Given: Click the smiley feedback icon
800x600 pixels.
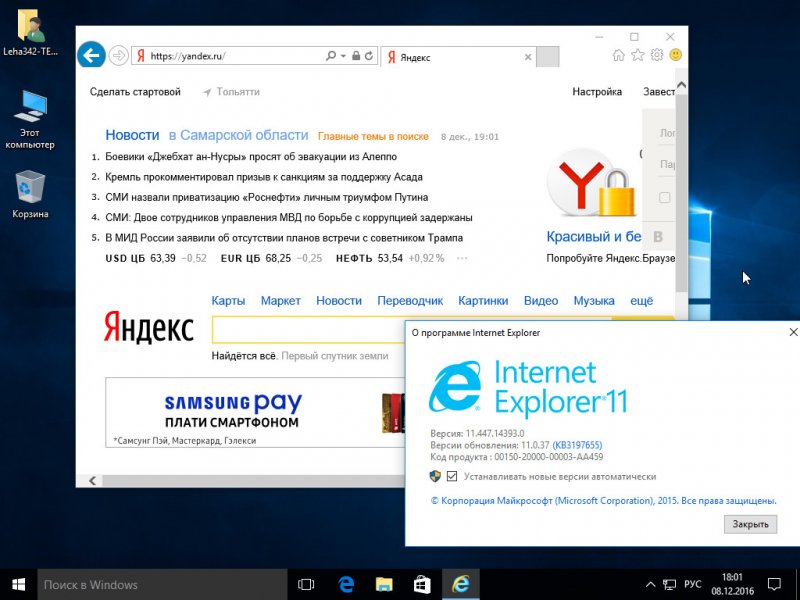Looking at the screenshot, I should point(676,55).
